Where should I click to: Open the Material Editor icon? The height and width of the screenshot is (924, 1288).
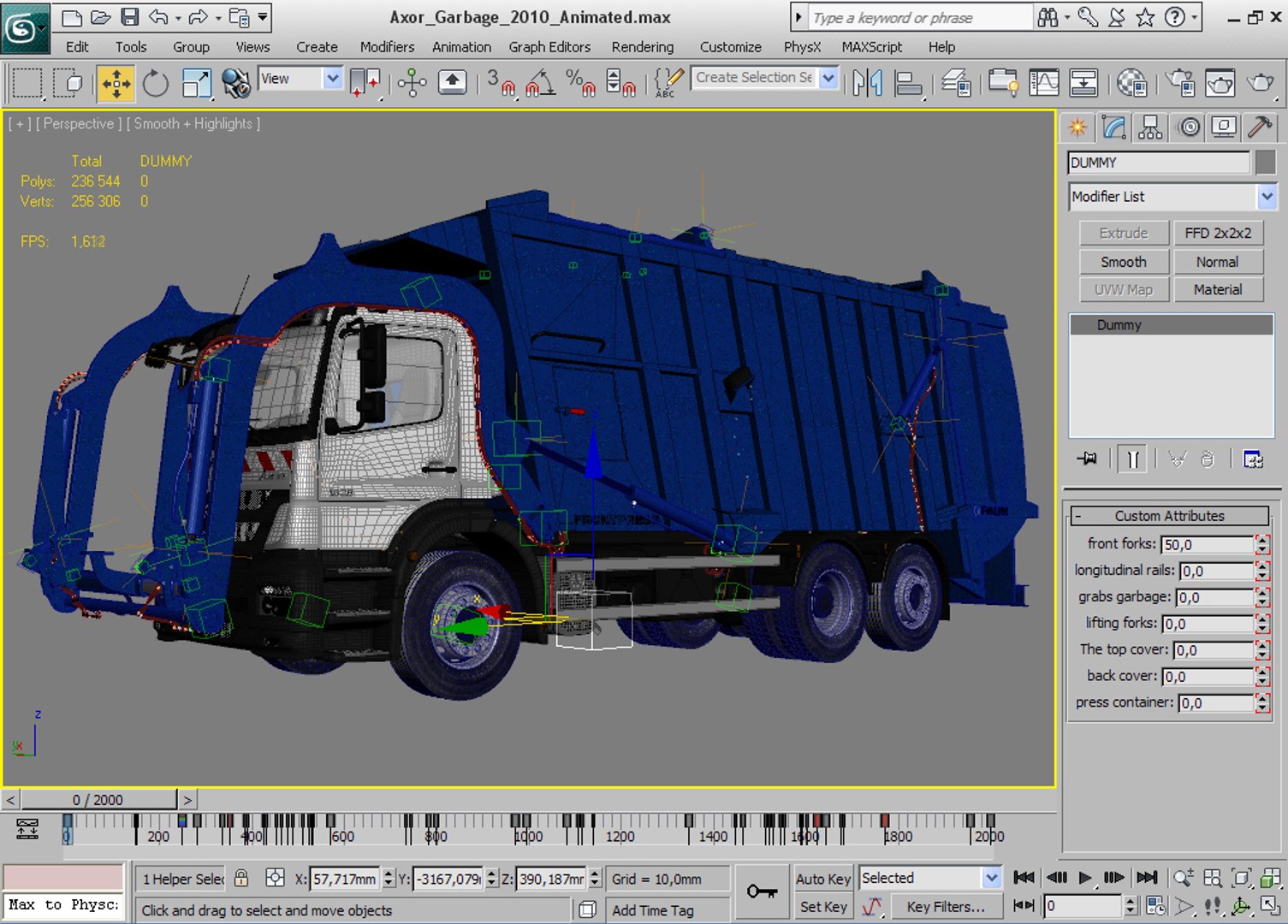tap(1132, 83)
